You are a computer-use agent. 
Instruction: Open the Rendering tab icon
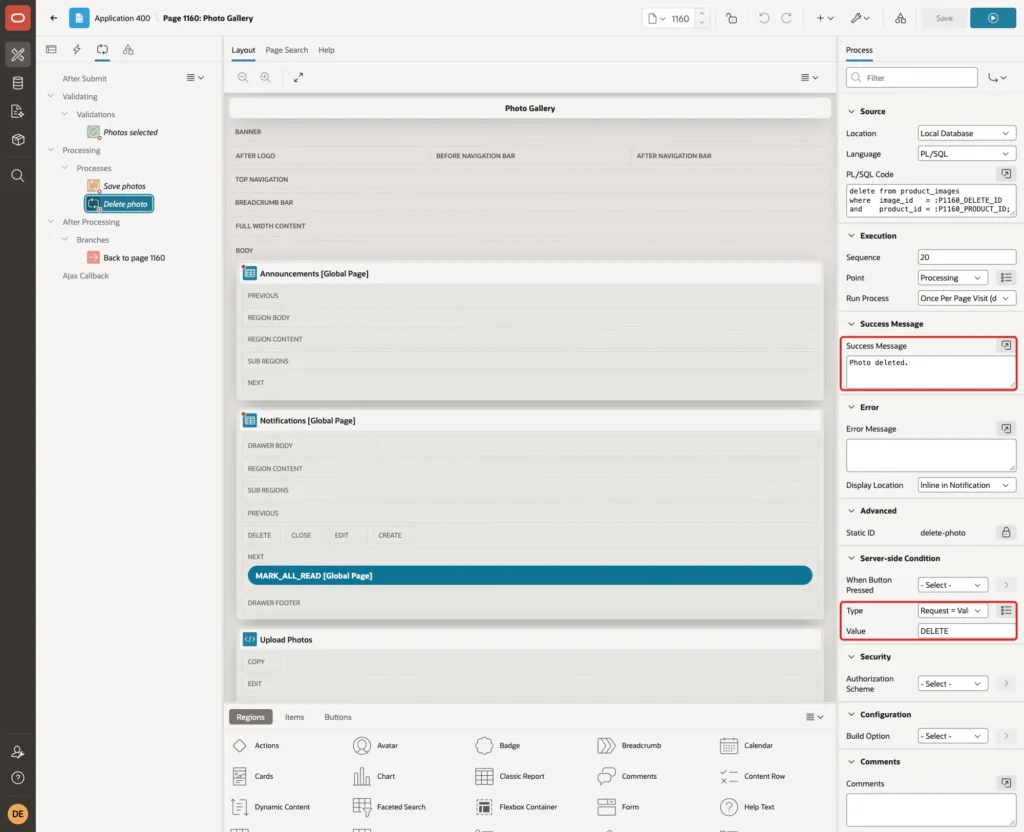52,50
